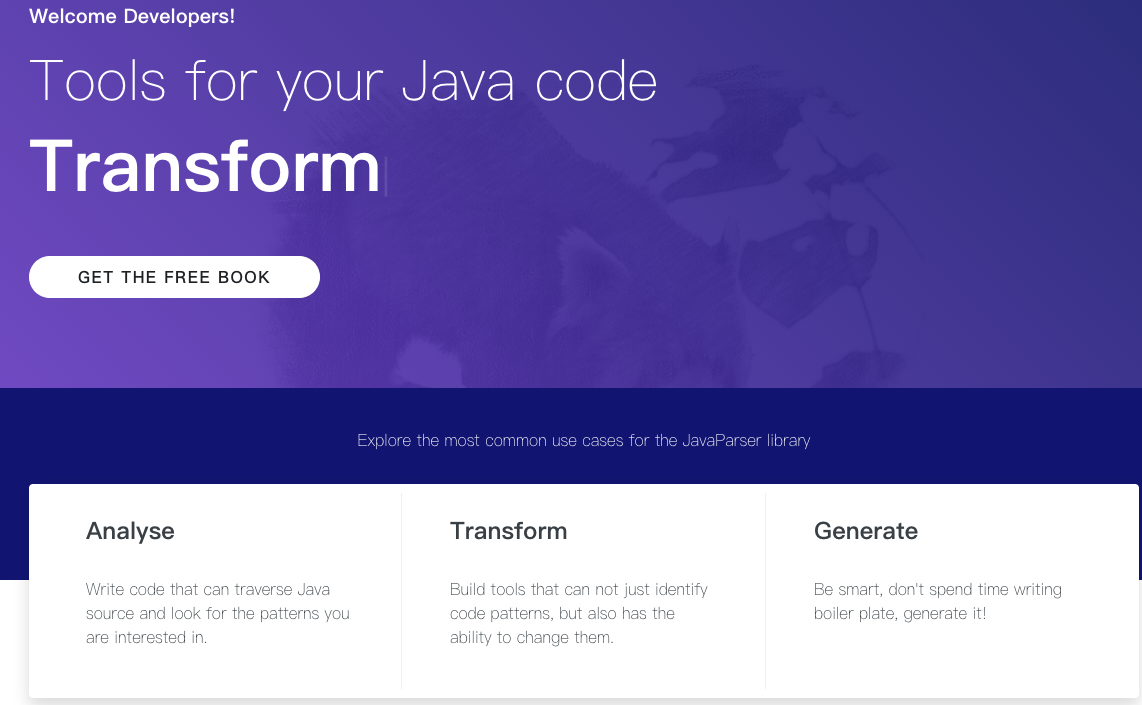Viewport: 1142px width, 705px height.
Task: Select the Welcome Developers! greeting text
Action: [132, 17]
